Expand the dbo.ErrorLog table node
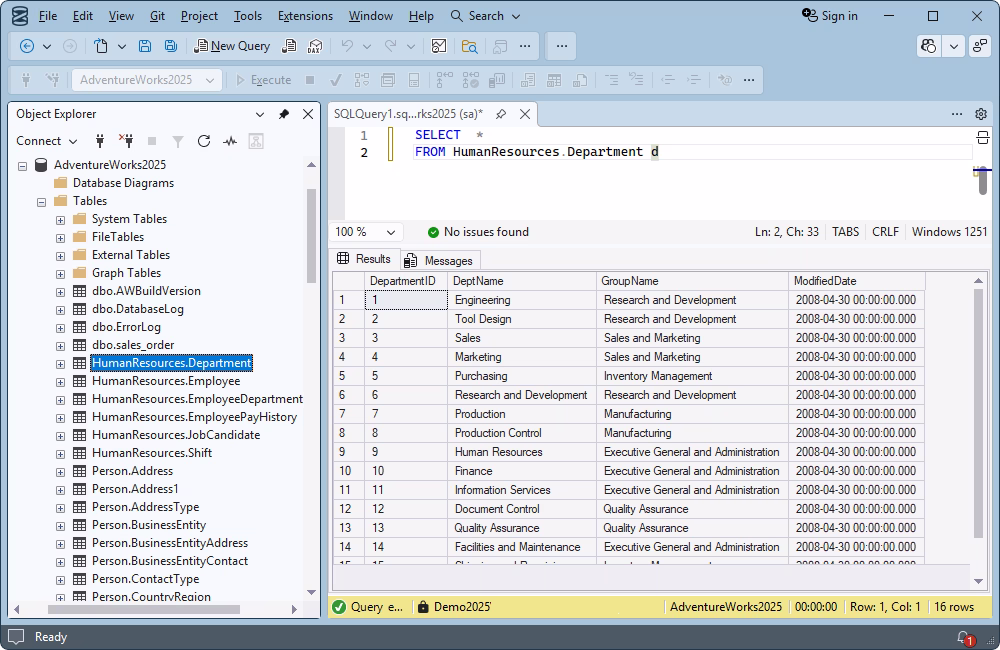Image resolution: width=1000 pixels, height=650 pixels. [x=60, y=328]
